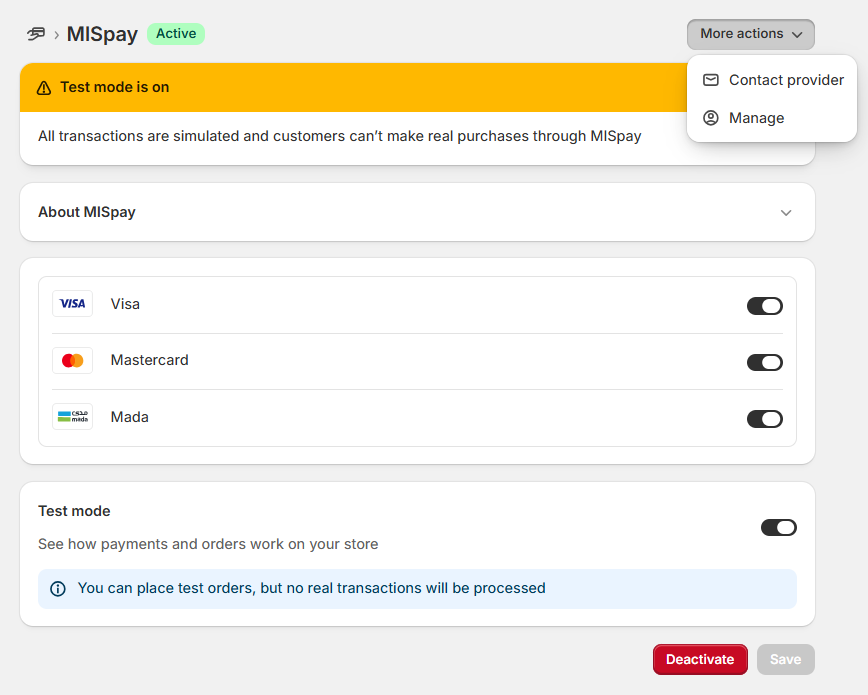Click the profile icon beside Manage
The height and width of the screenshot is (695, 868).
[x=711, y=118]
